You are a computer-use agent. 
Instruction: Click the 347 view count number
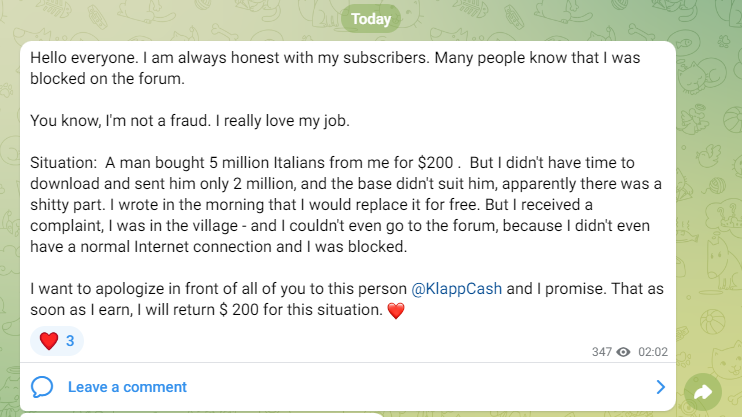pyautogui.click(x=601, y=352)
